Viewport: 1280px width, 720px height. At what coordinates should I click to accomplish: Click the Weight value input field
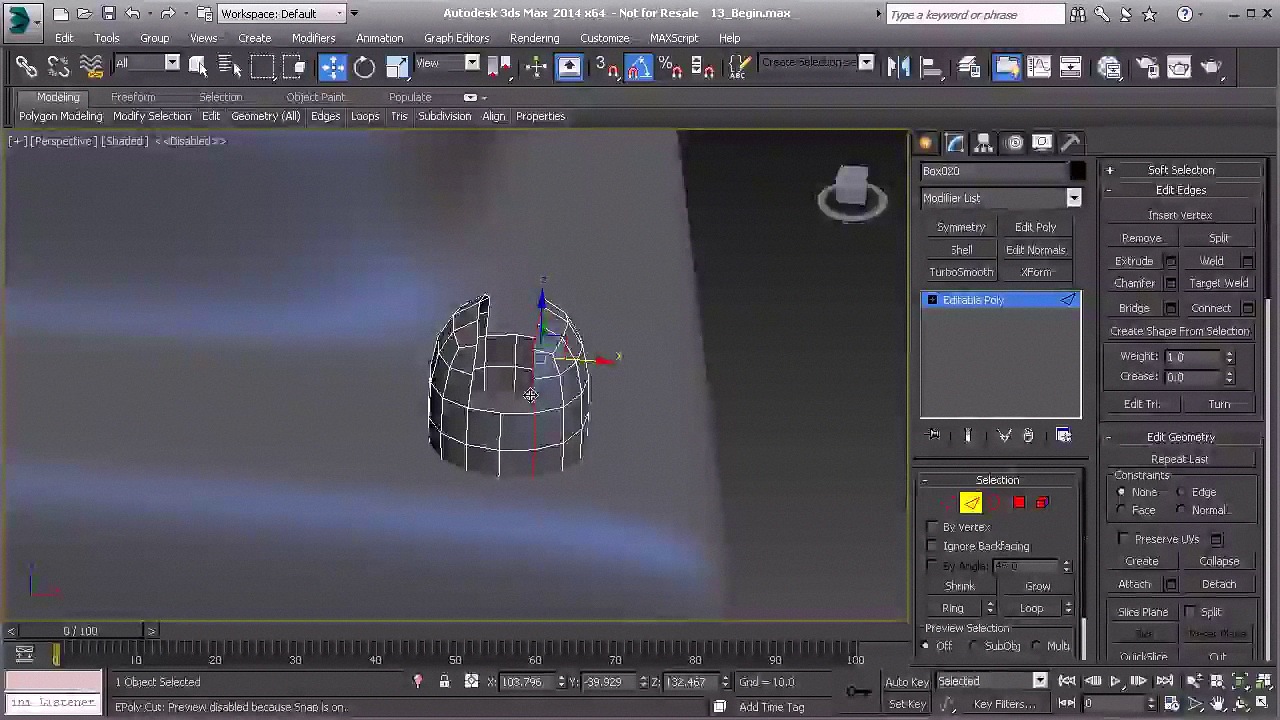coord(1193,357)
